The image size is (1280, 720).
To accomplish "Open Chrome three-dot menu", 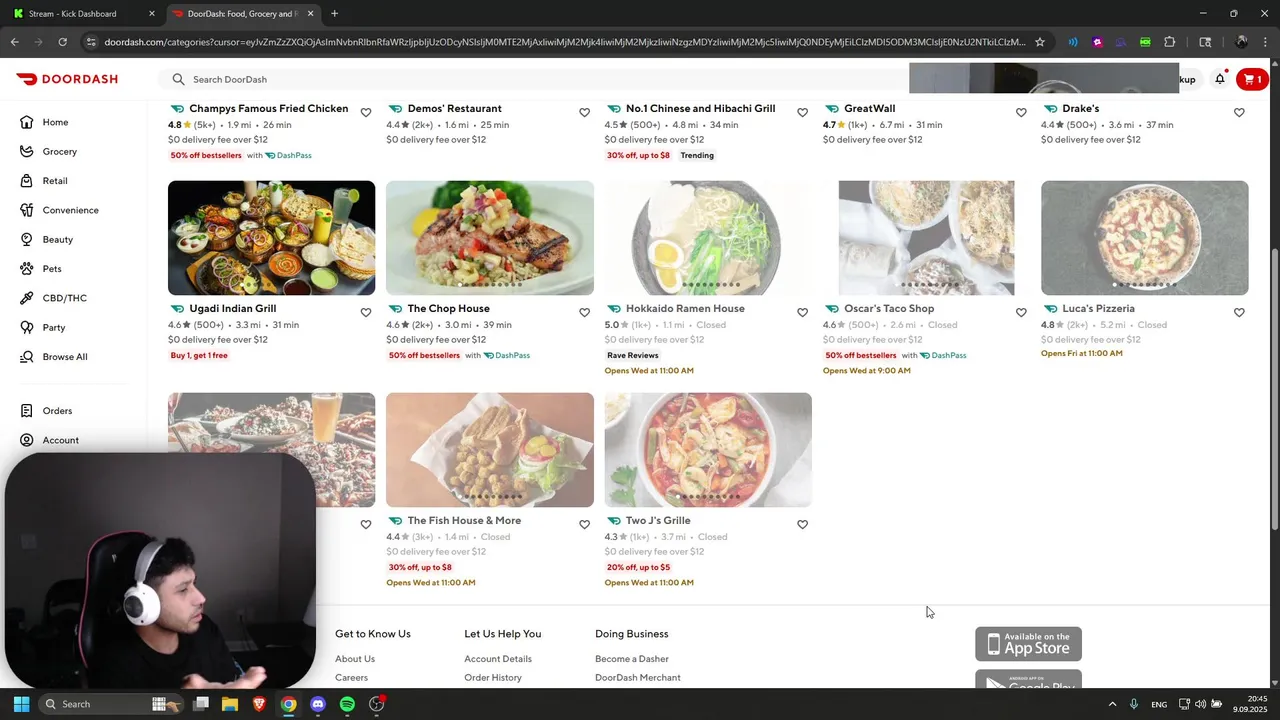I will [1266, 42].
